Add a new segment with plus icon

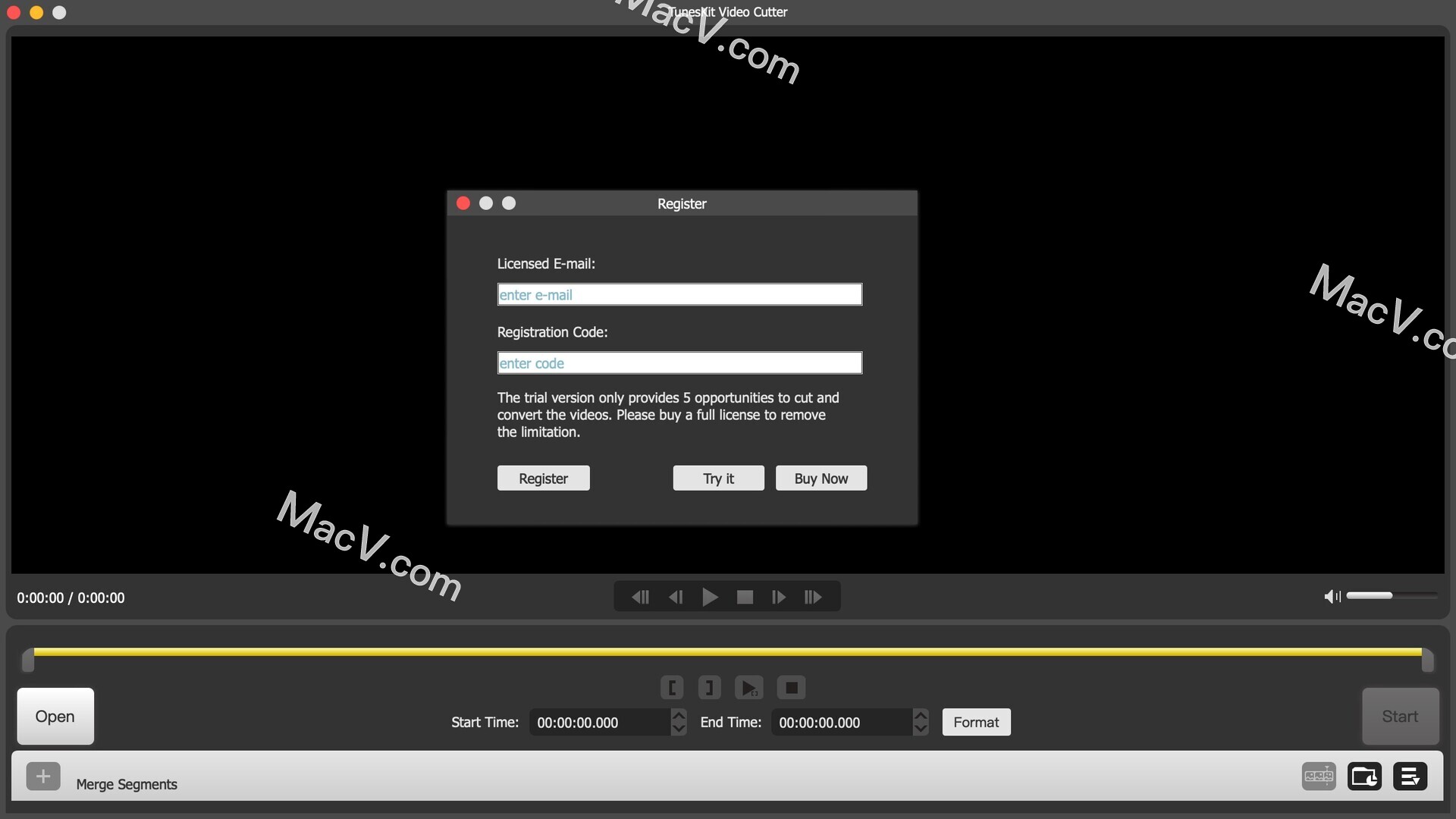(43, 776)
